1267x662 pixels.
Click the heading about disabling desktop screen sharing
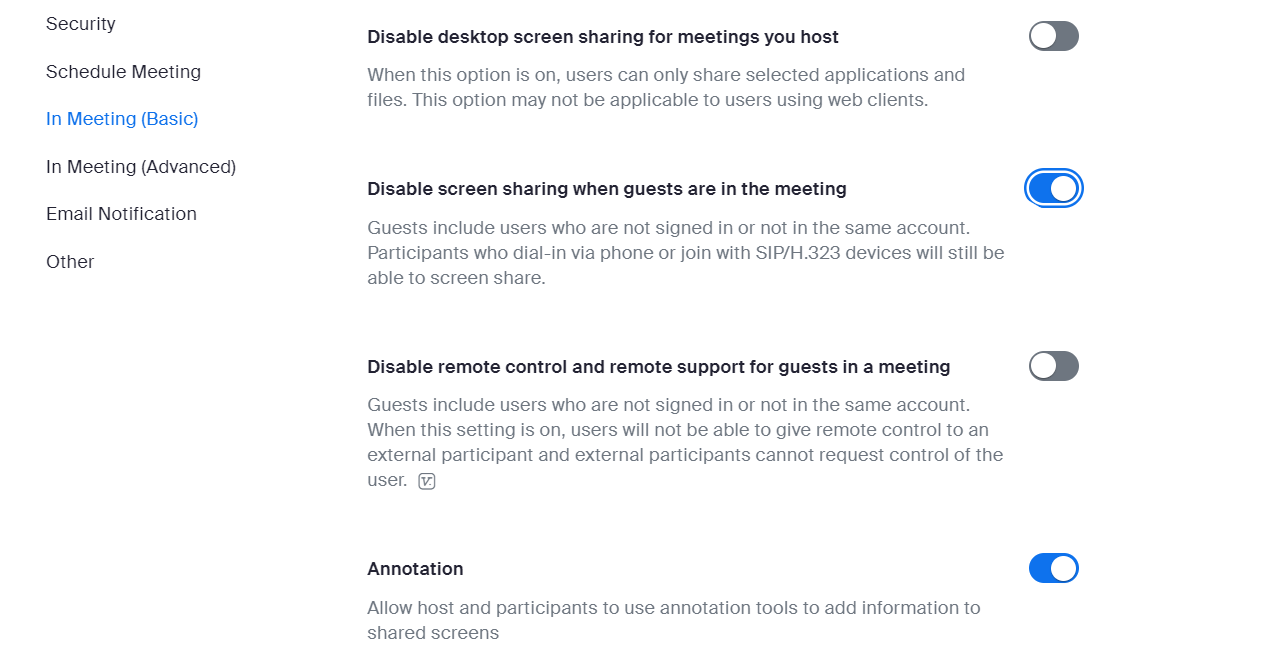[603, 36]
